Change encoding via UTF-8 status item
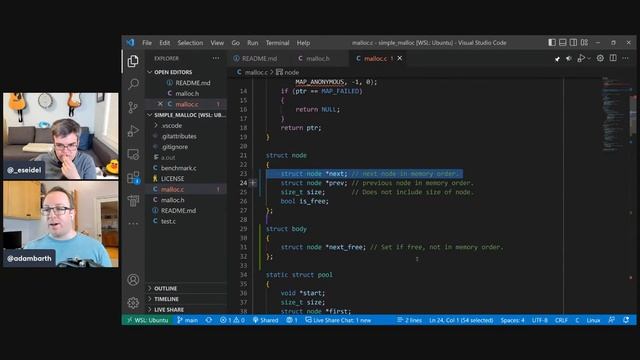This screenshot has width=640, height=360. (540, 320)
